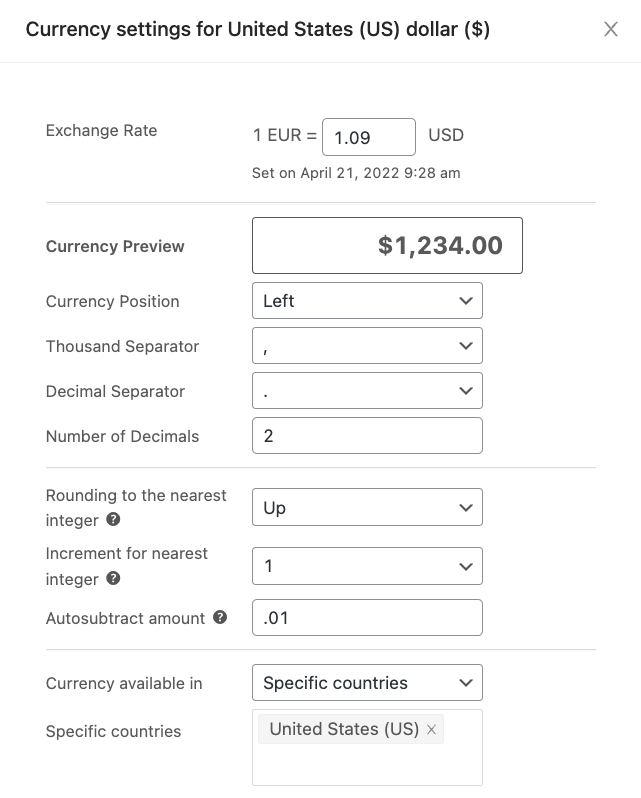This screenshot has width=641, height=798.
Task: Close the currency settings dialog
Action: 611,29
